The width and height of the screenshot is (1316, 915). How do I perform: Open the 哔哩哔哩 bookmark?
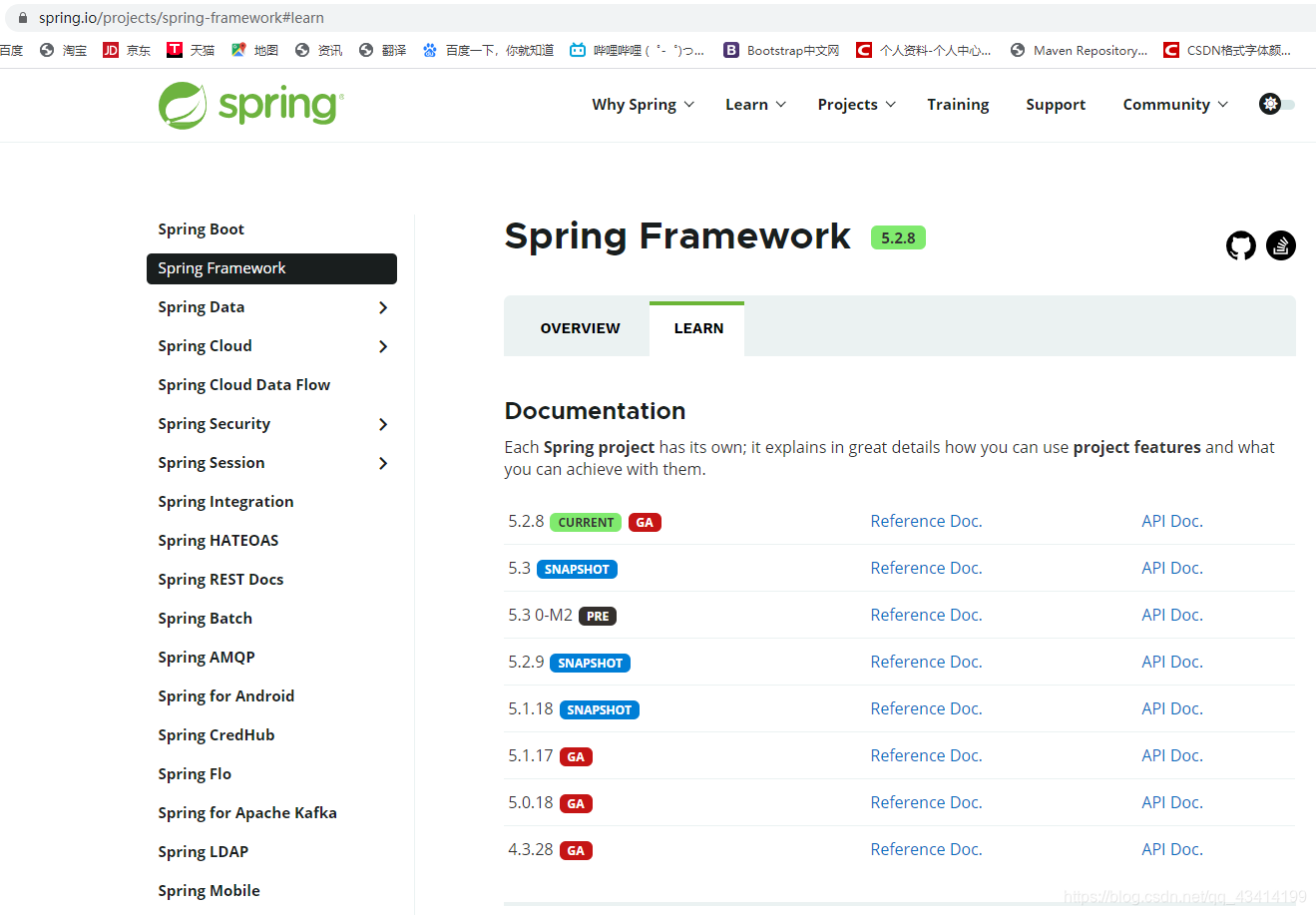pos(637,50)
